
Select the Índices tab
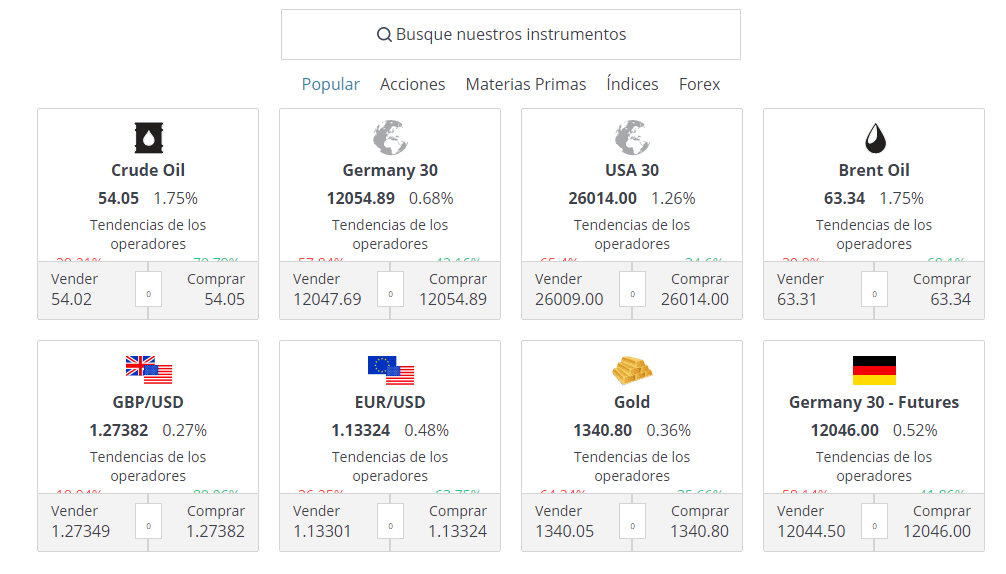(632, 84)
